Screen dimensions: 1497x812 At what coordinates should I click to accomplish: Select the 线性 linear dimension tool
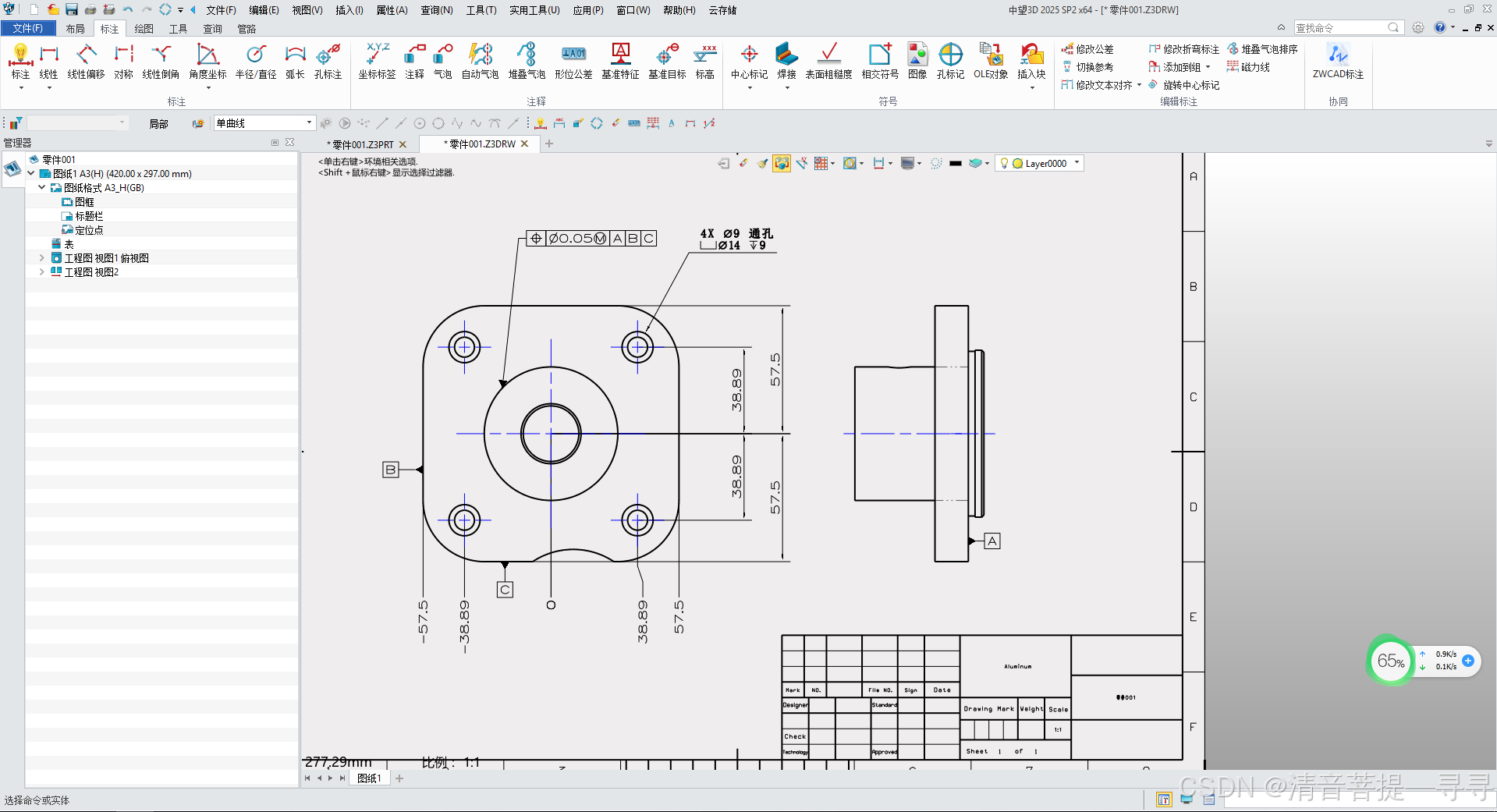tap(48, 62)
